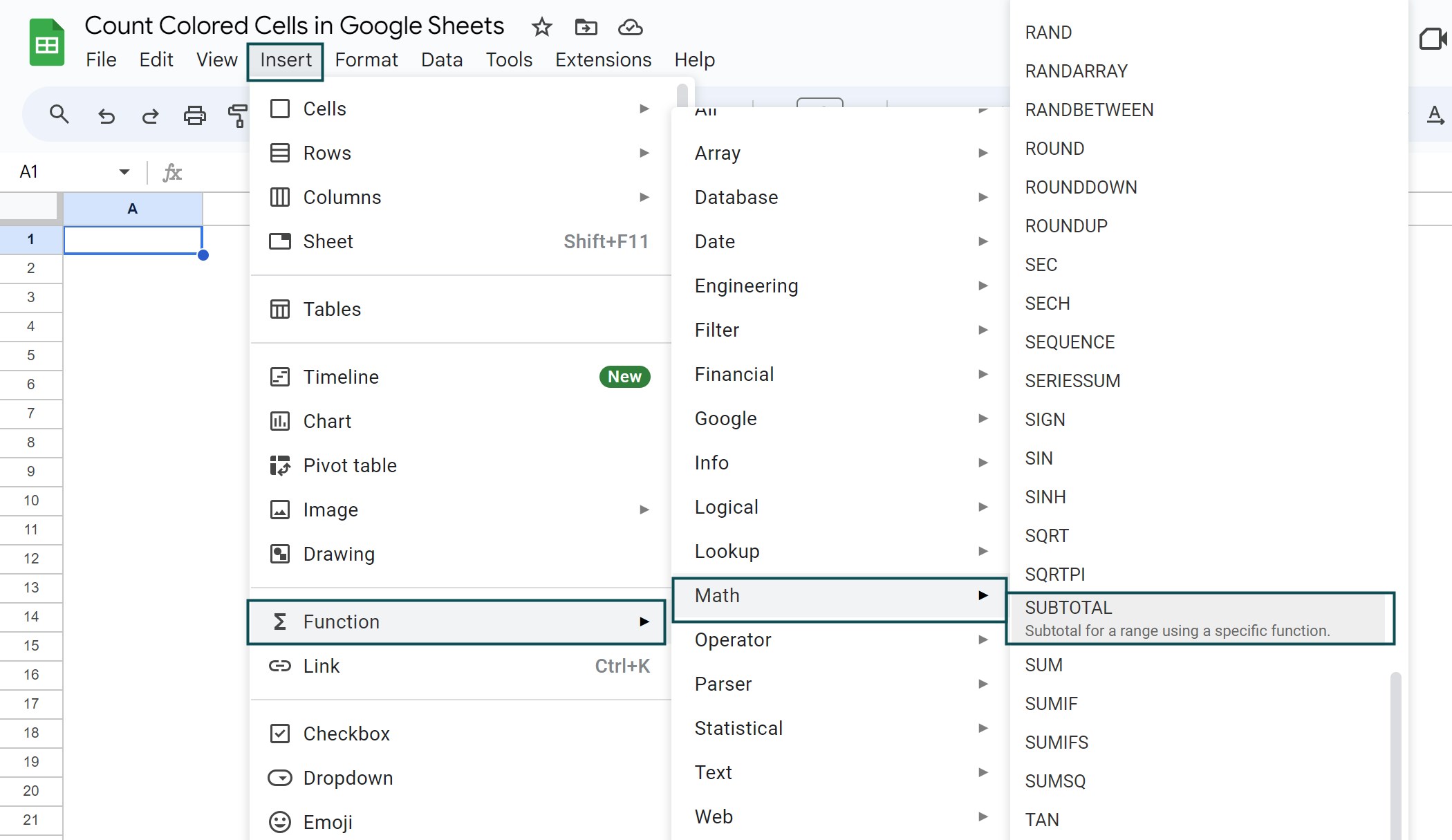Insert Tables from the menu

coord(460,309)
